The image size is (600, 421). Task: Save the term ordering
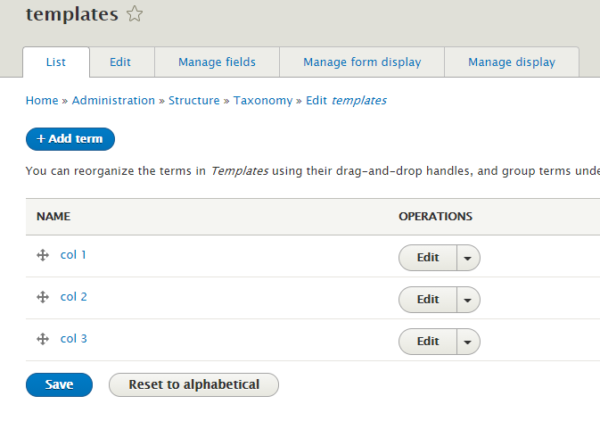tap(58, 385)
